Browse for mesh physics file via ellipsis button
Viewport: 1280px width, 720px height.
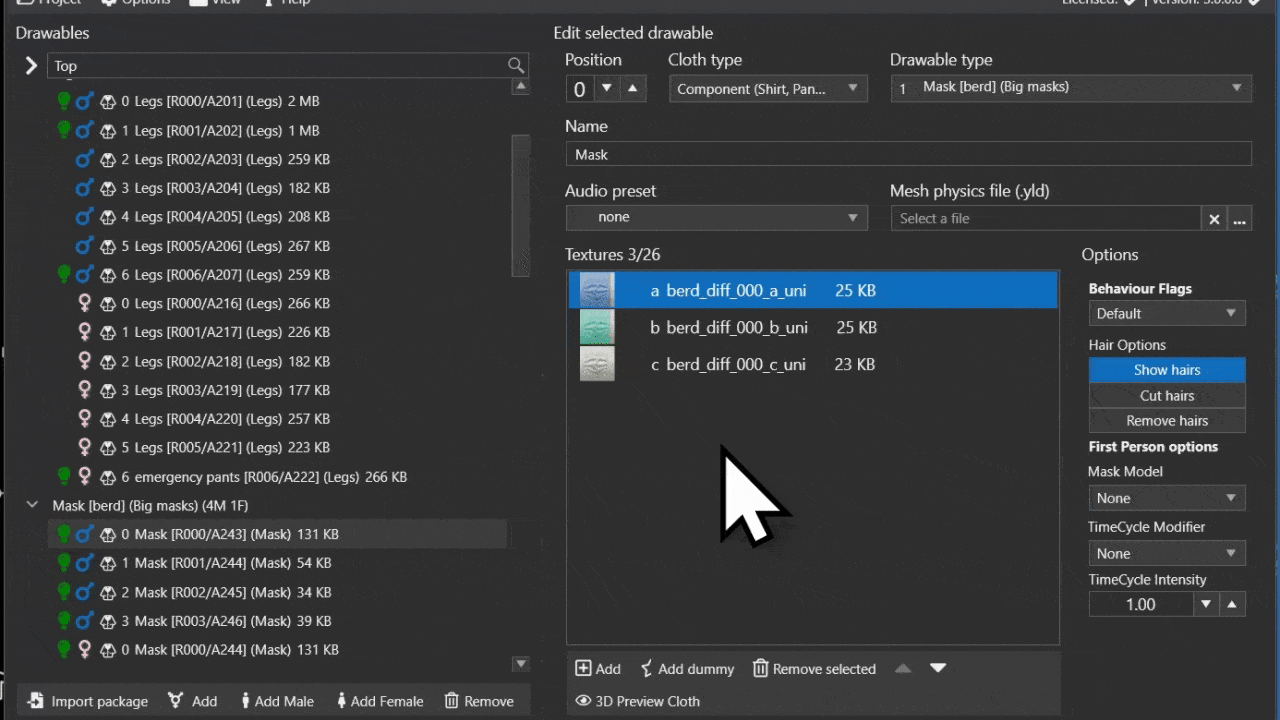[x=1240, y=219]
